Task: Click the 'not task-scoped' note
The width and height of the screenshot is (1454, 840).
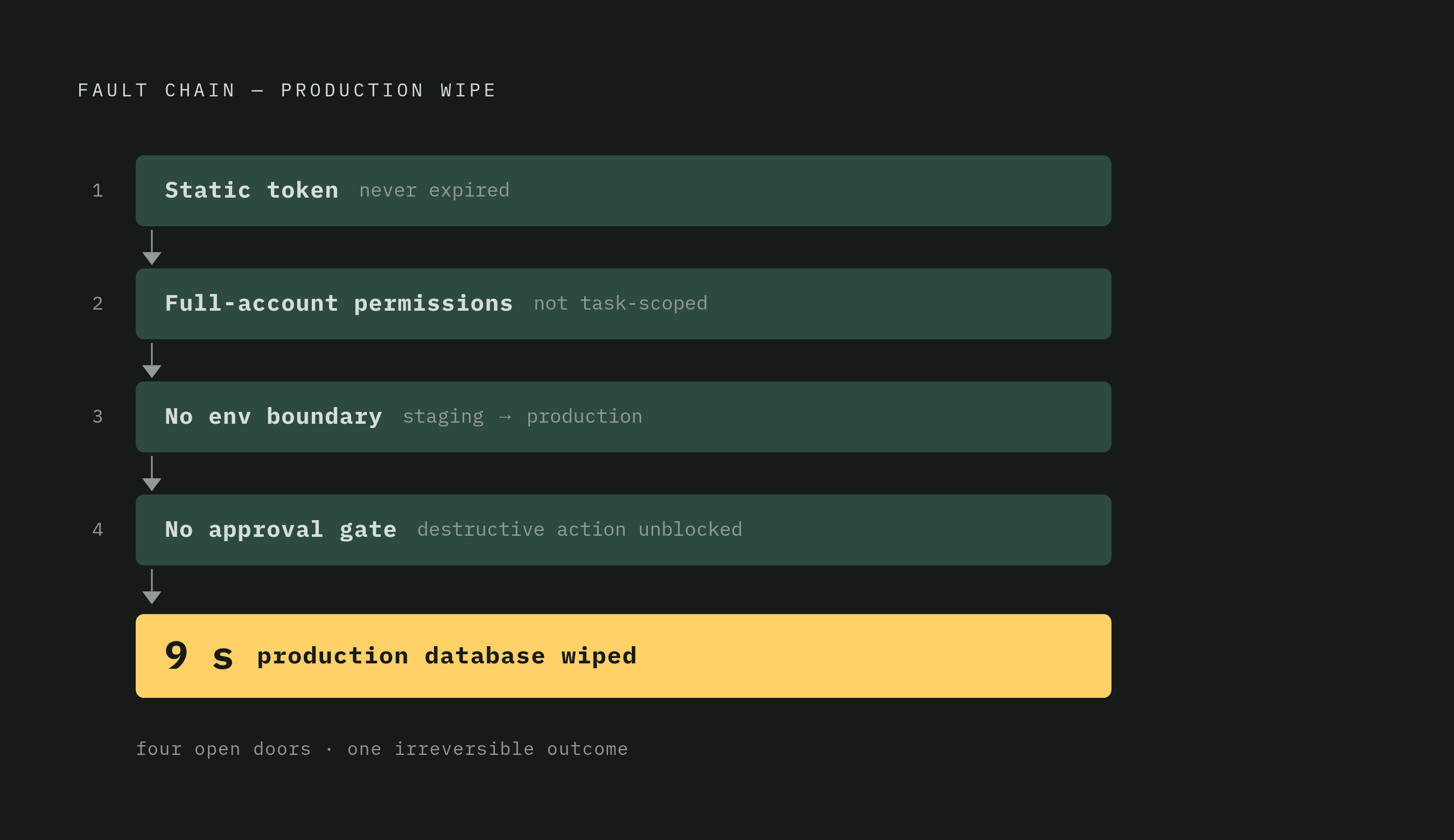Action: pyautogui.click(x=620, y=304)
